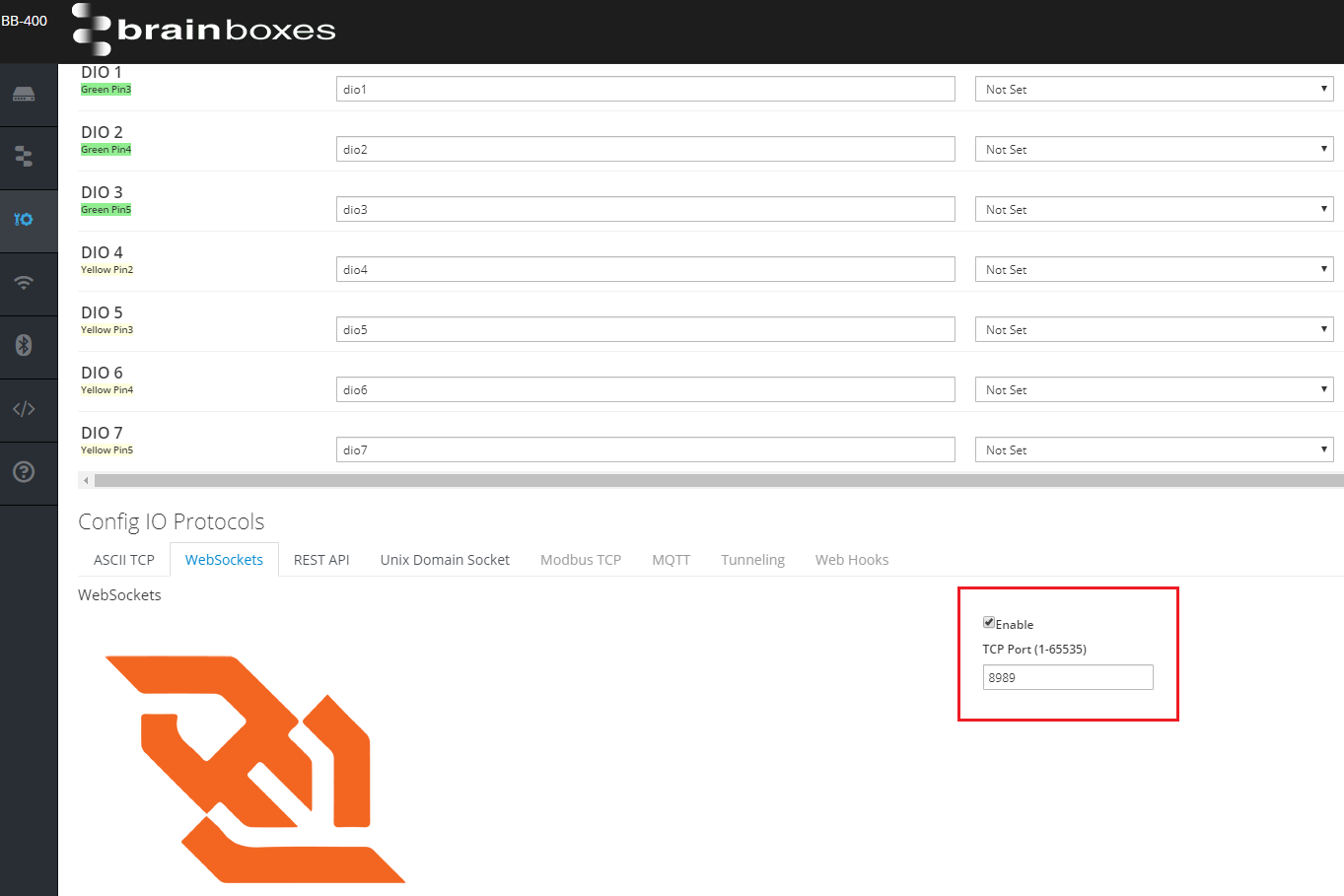Click the horizontal scrollbar left arrow
This screenshot has height=896, width=1344.
[86, 480]
